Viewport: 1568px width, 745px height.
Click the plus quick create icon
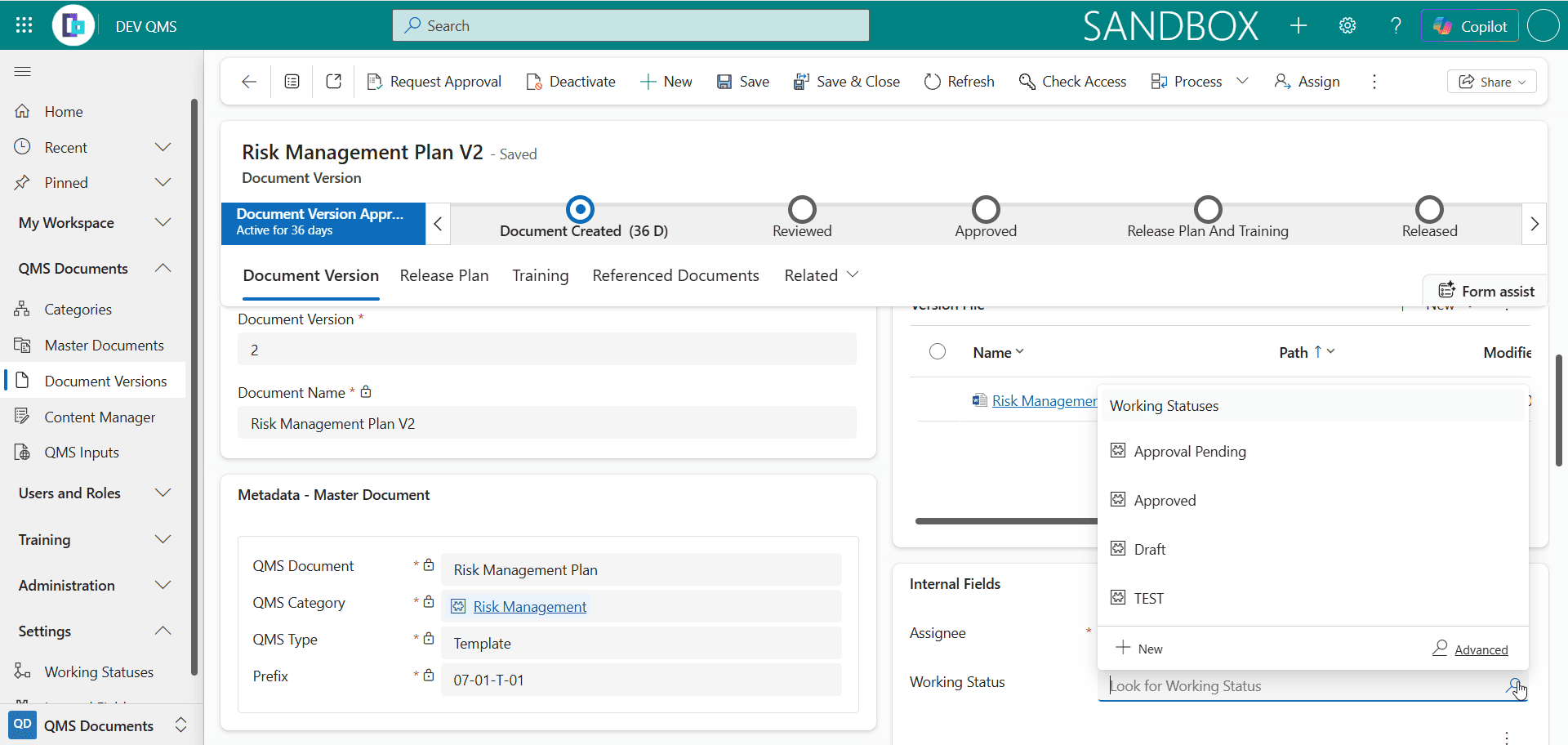tap(1298, 25)
